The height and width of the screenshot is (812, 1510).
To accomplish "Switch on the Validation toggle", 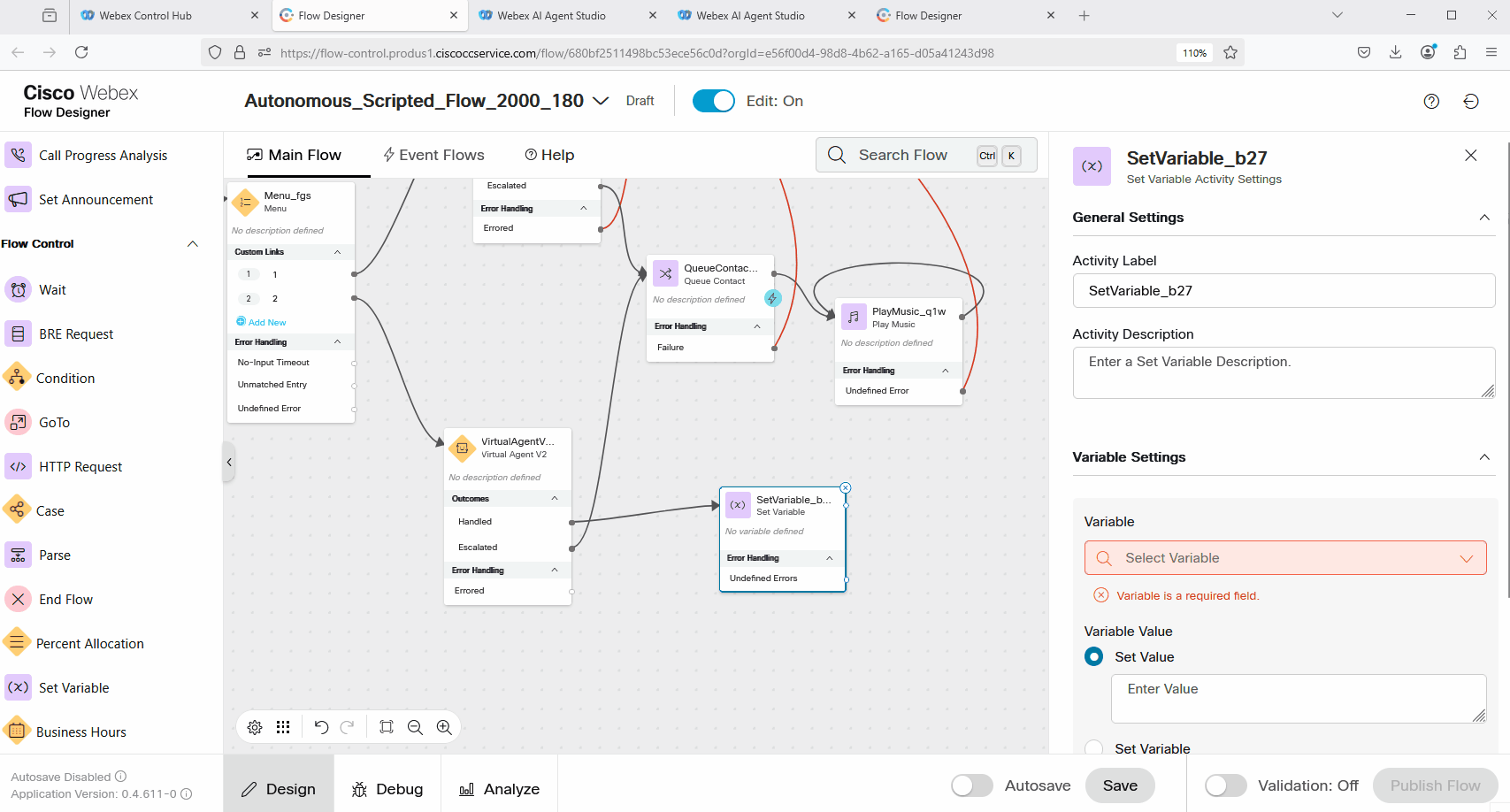I will [x=1225, y=785].
